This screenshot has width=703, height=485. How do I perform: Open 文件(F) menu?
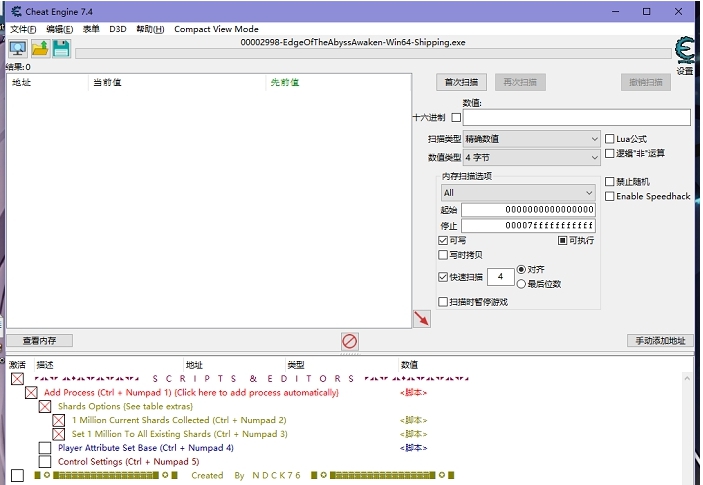point(23,29)
